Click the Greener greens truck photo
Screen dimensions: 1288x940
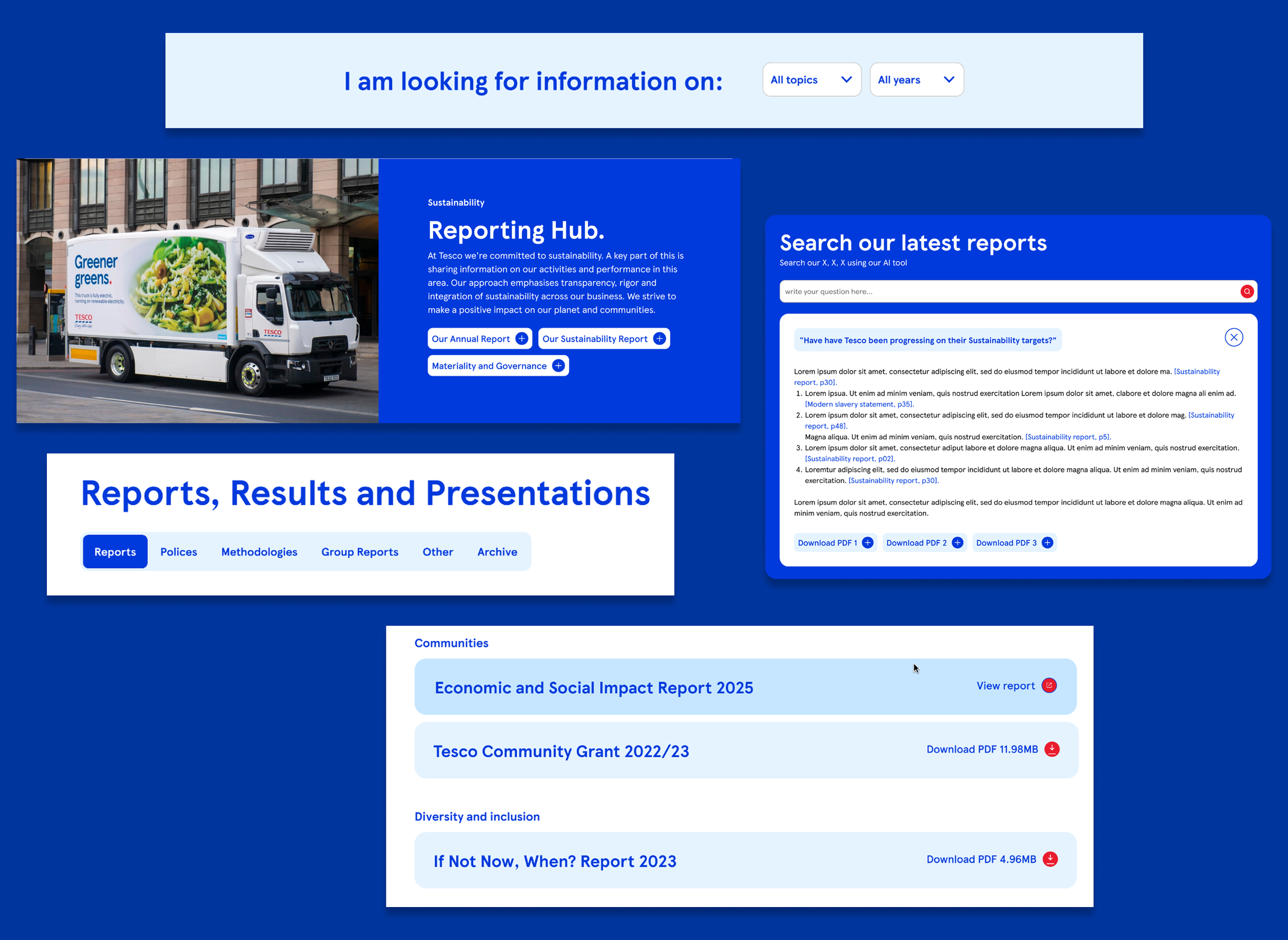pyautogui.click(x=197, y=291)
